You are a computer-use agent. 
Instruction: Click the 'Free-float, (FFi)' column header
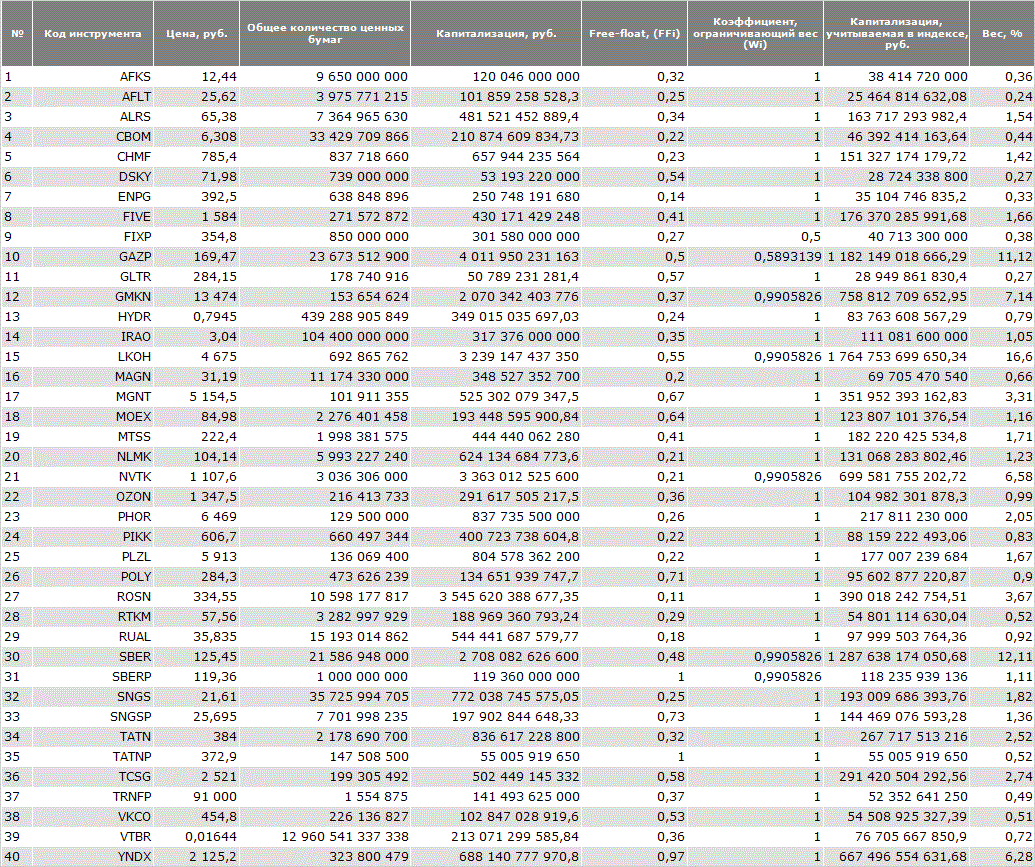point(634,33)
